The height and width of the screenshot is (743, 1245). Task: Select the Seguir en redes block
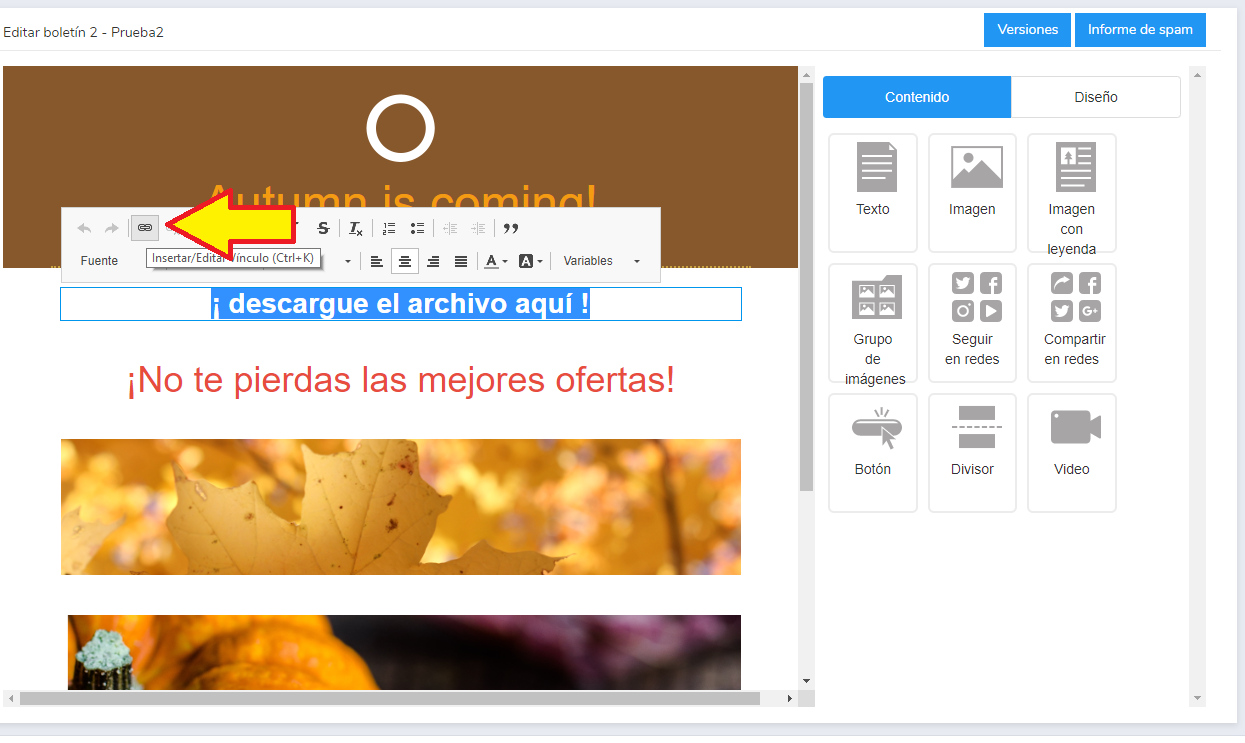point(972,323)
